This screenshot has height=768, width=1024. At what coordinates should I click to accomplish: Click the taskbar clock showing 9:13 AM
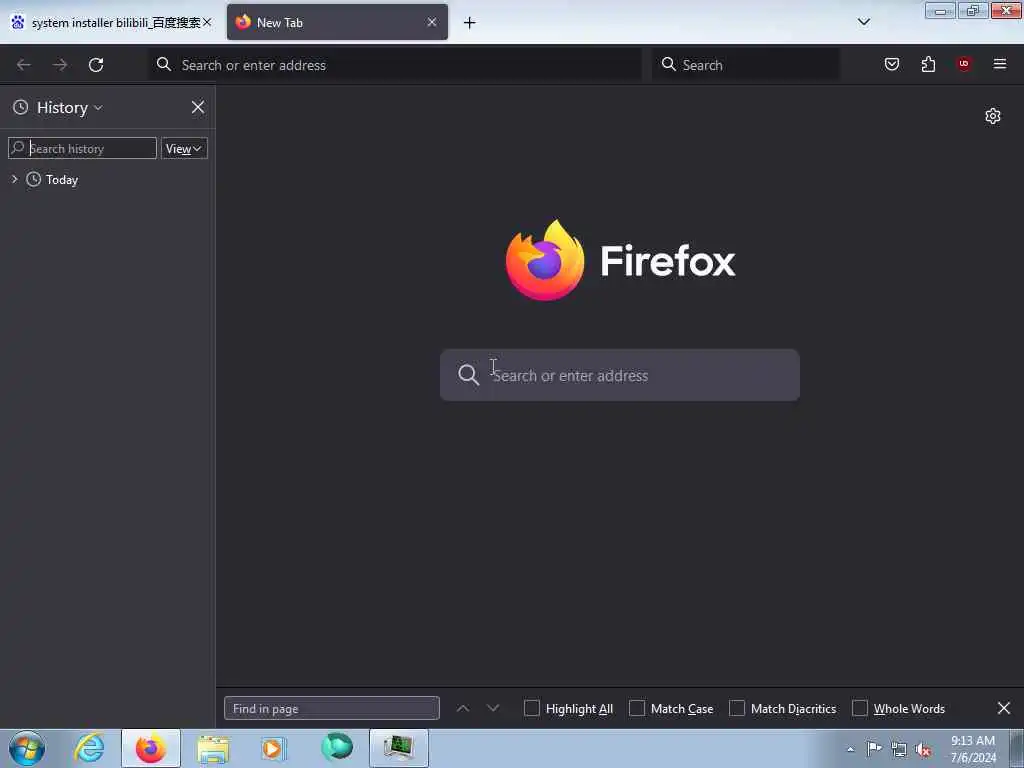click(x=973, y=749)
